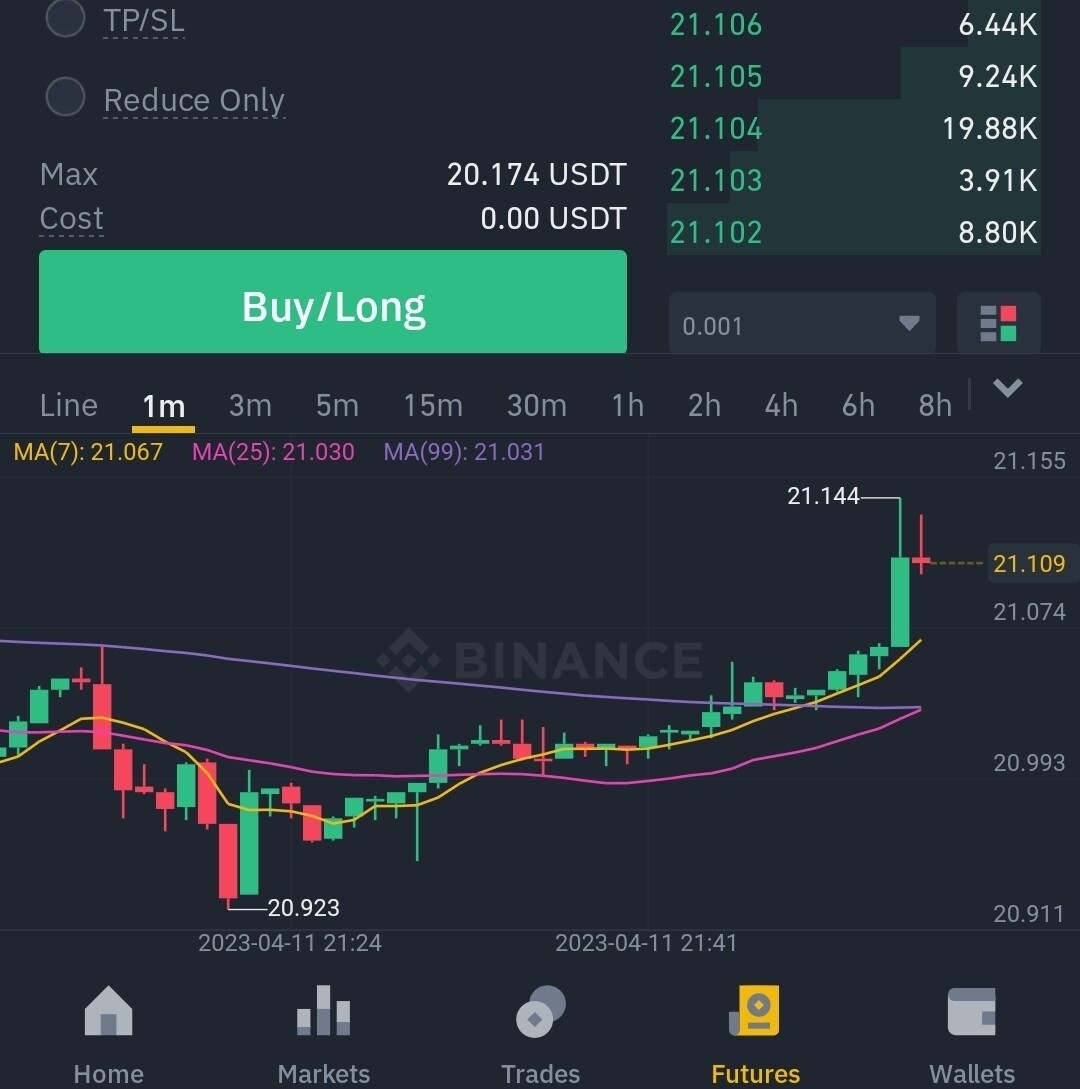The height and width of the screenshot is (1089, 1080).
Task: Open the Home tab icon
Action: tap(108, 1012)
